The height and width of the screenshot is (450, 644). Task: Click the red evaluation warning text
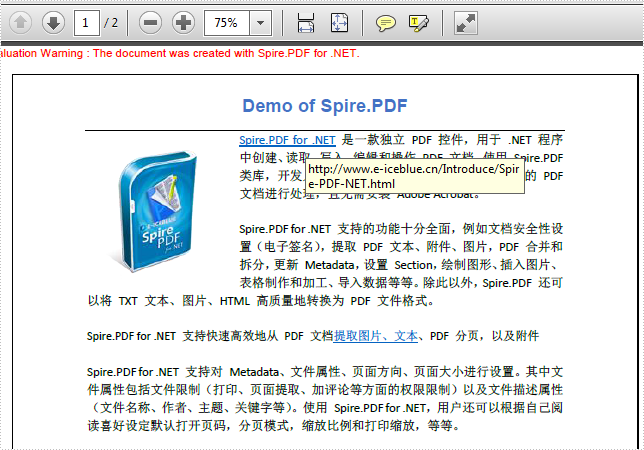click(180, 53)
